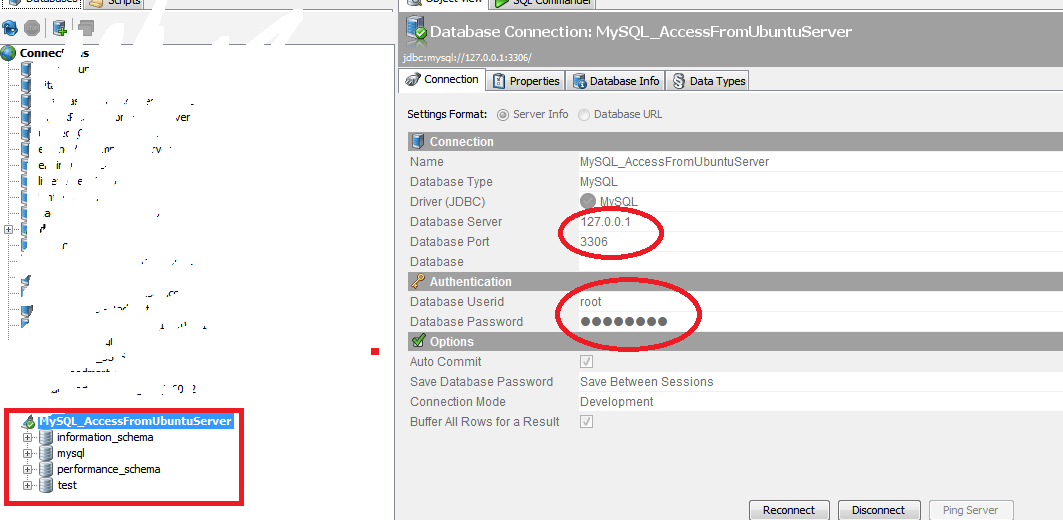
Task: Click the connection Name field value
Action: coord(820,162)
